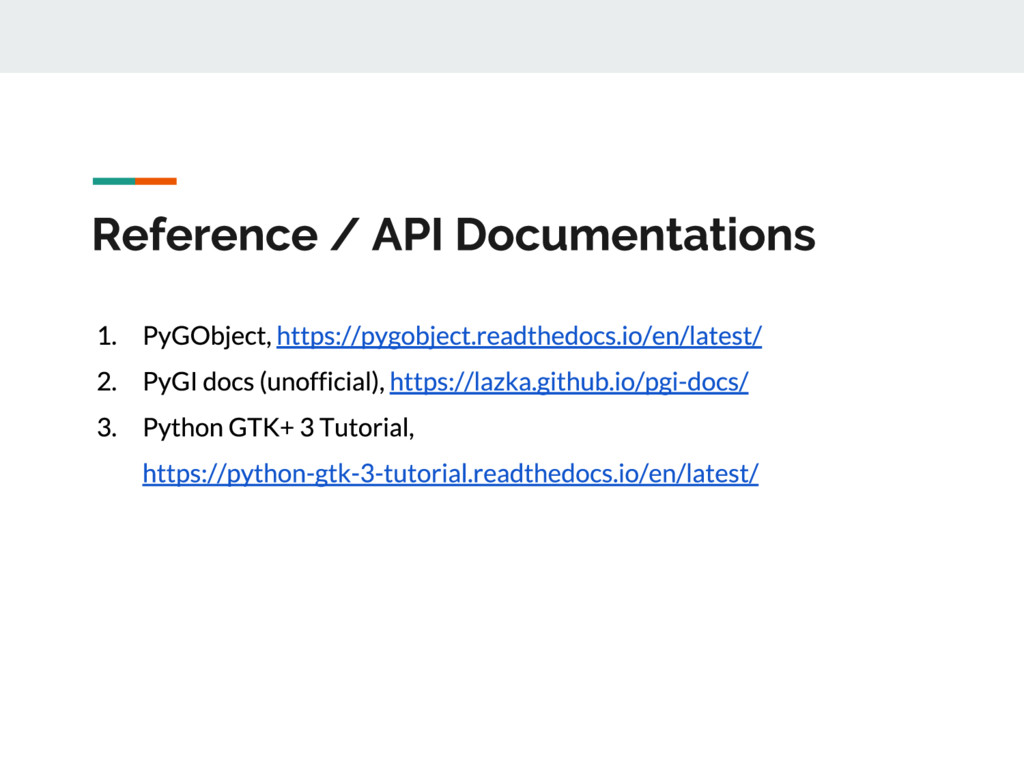Click the teal segment of the accent bar
The image size is (1024, 768).
tap(113, 181)
